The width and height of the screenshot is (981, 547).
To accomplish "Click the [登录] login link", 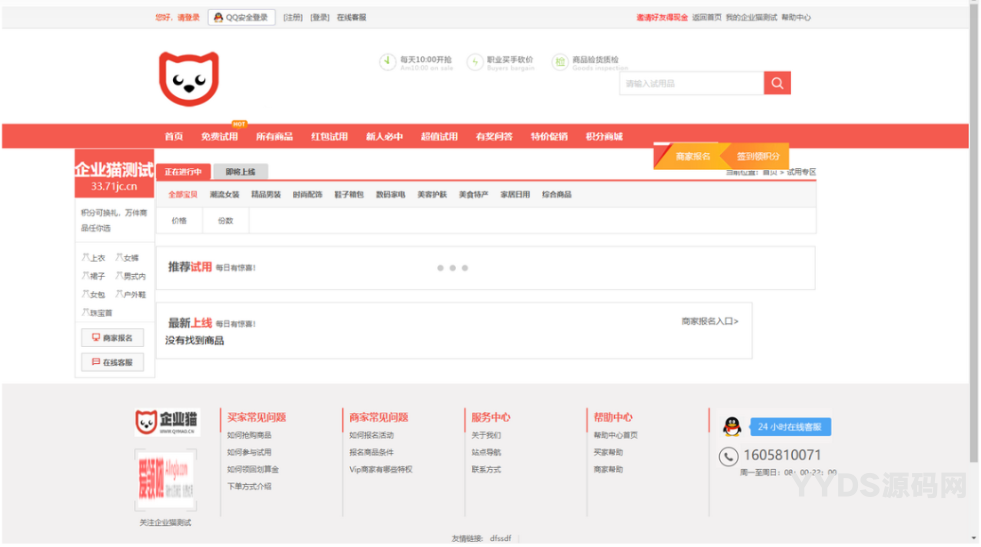I will [x=320, y=18].
